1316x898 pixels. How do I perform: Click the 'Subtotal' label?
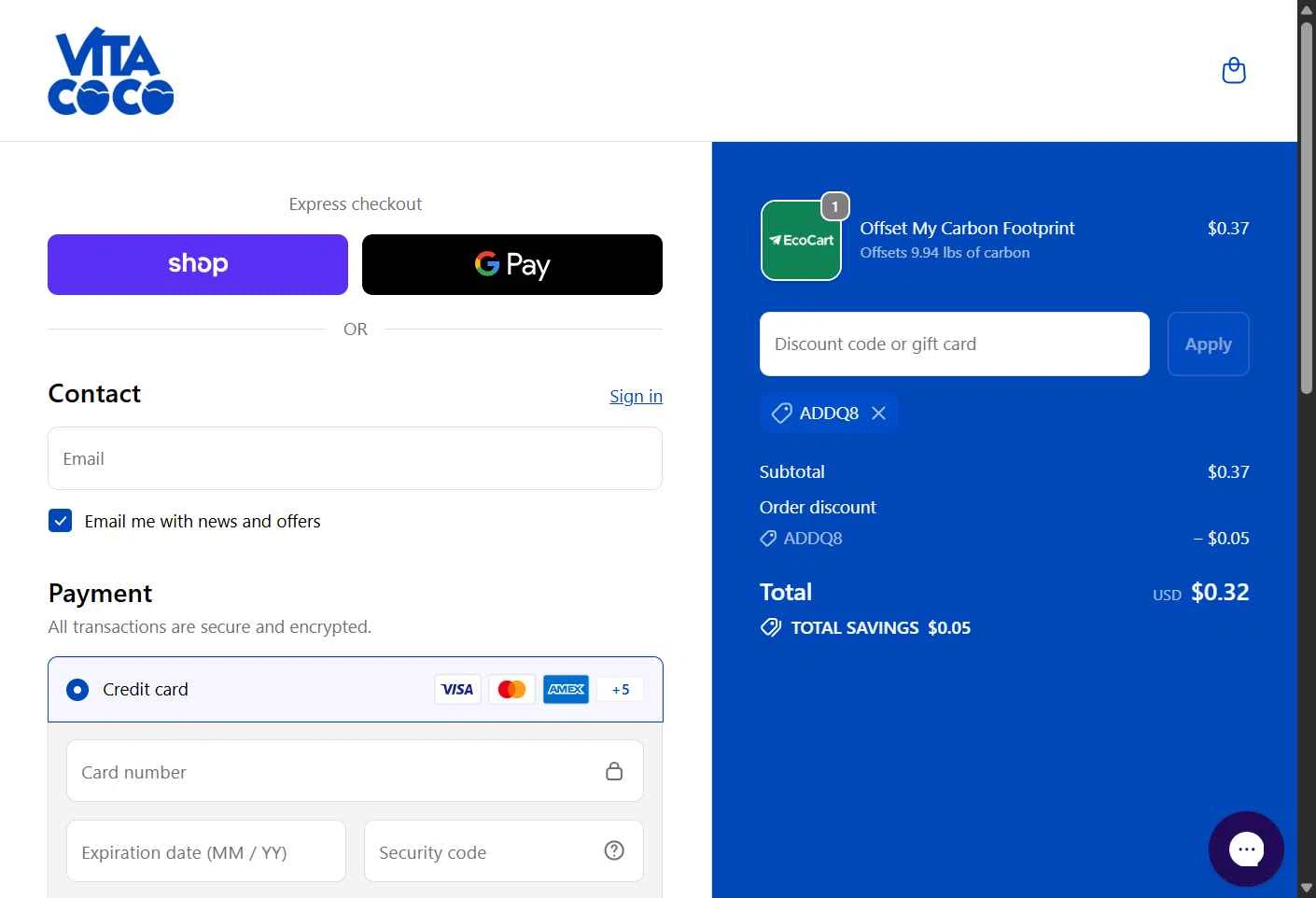click(791, 471)
